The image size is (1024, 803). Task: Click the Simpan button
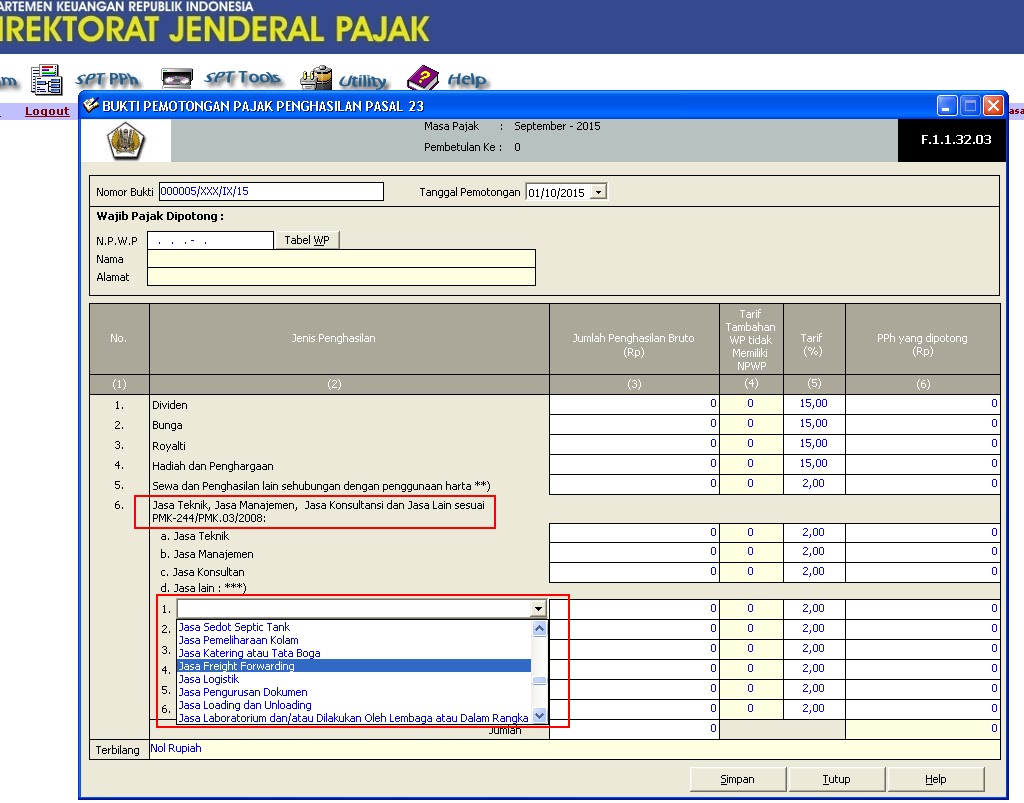tap(737, 779)
